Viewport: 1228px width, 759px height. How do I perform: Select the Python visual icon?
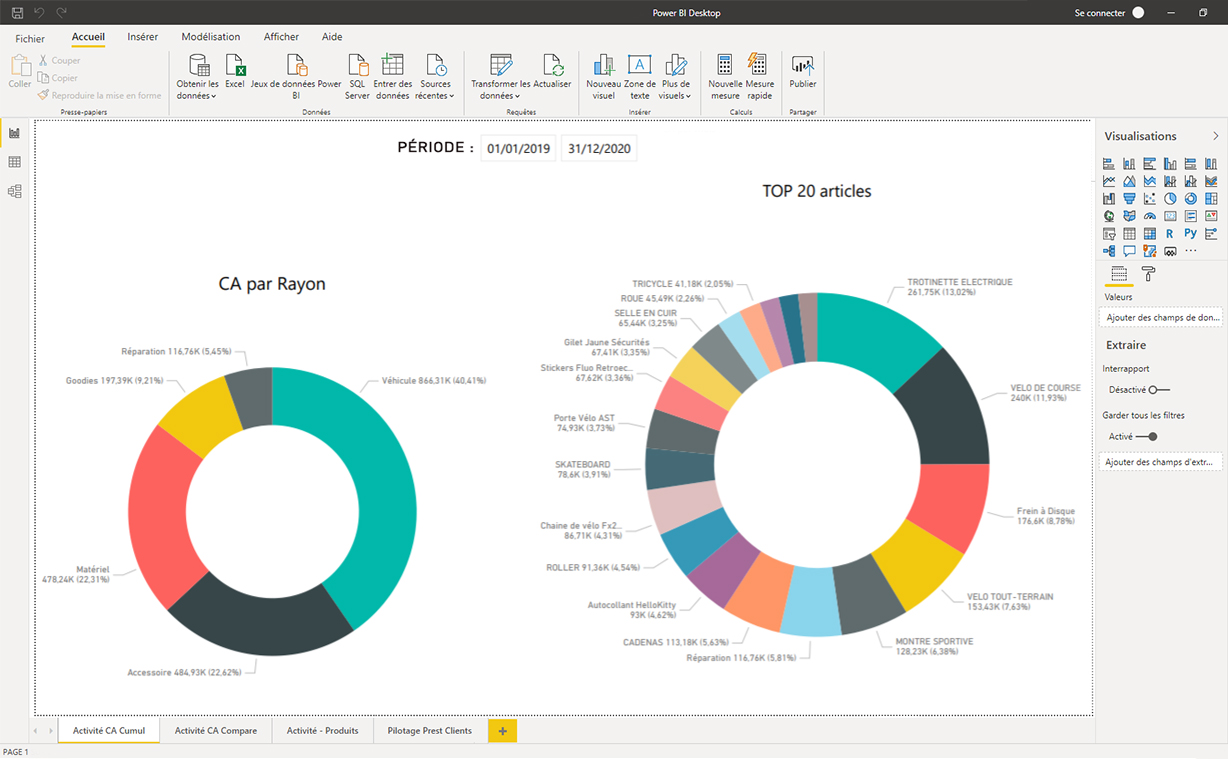click(1190, 233)
